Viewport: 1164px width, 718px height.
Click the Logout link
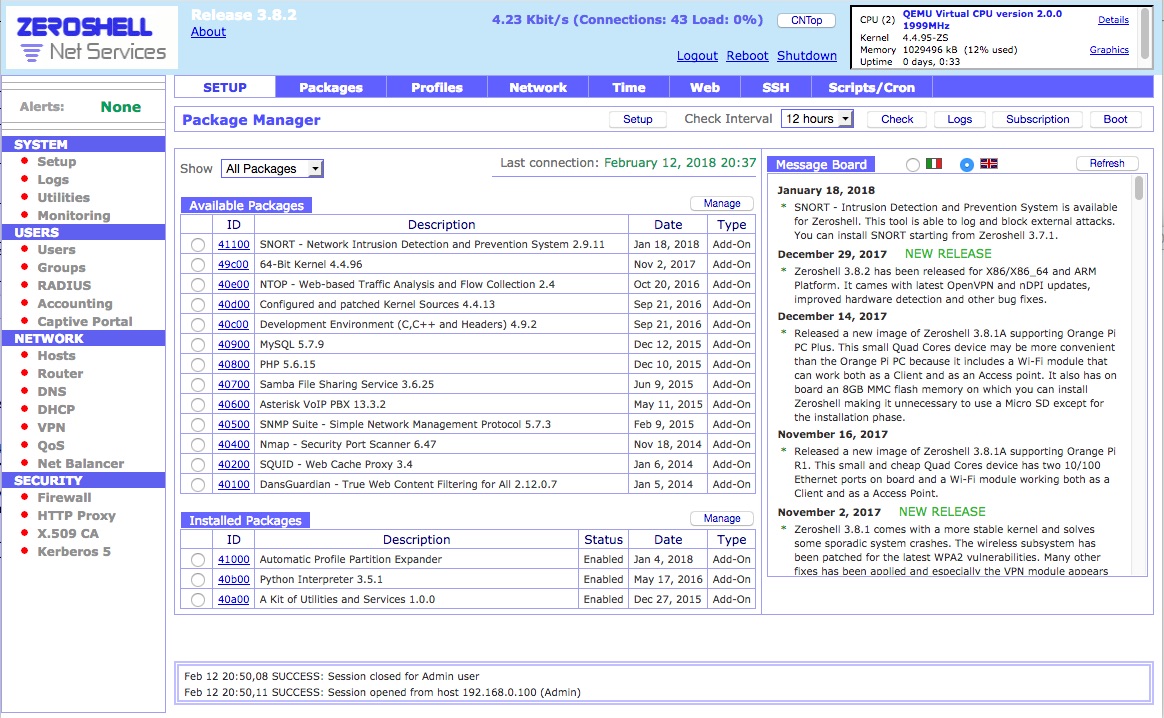coord(697,56)
